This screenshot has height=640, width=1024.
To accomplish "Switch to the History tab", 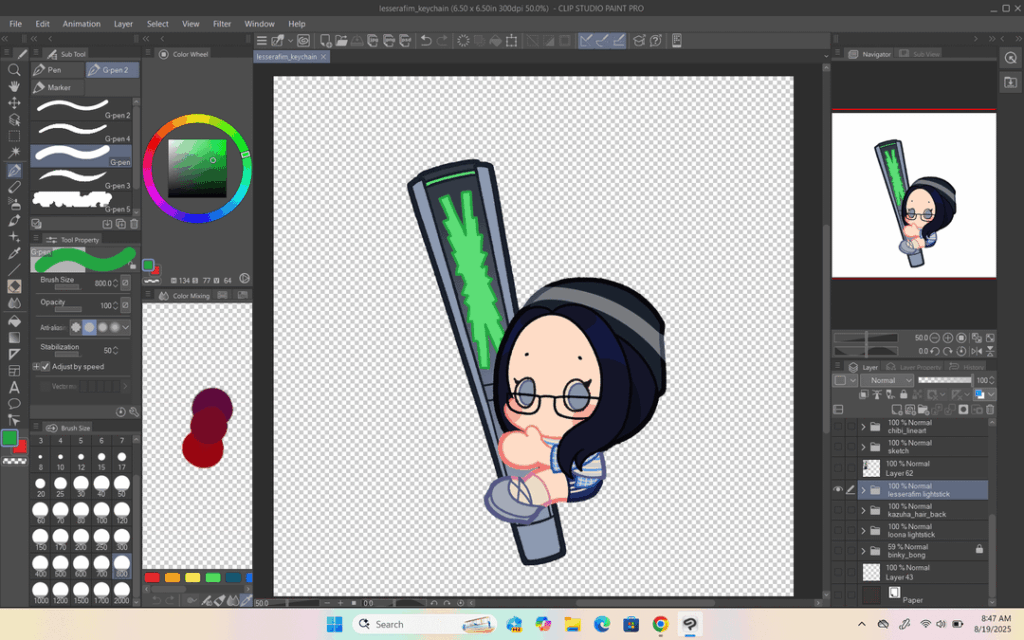I will point(973,367).
